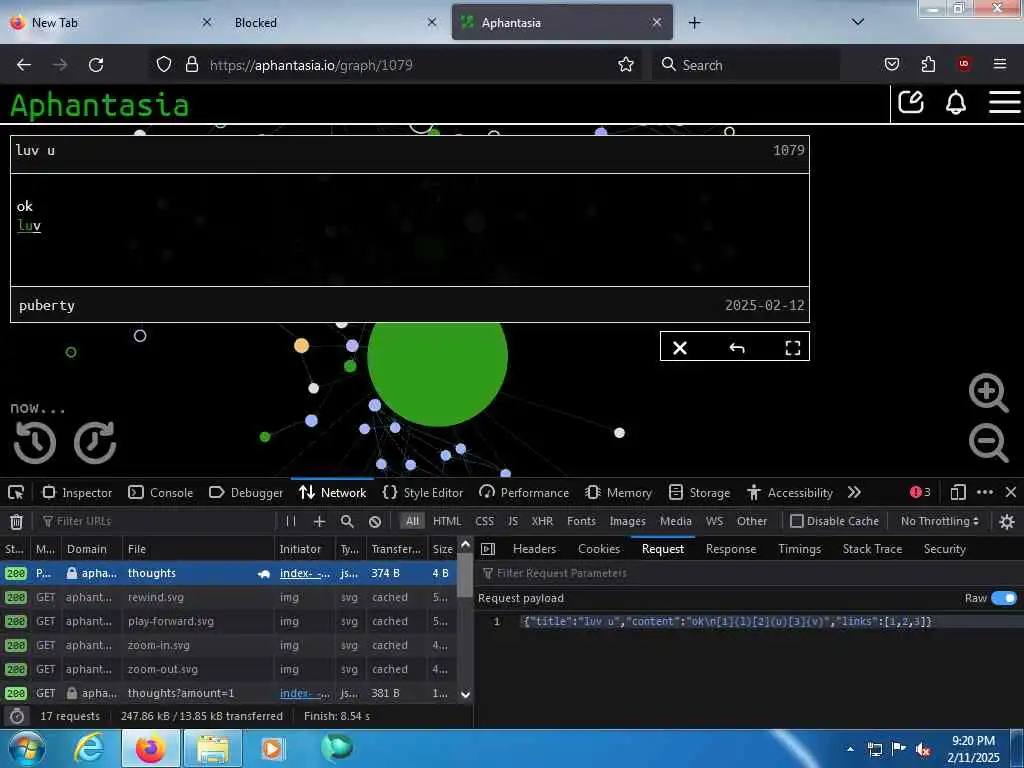
Task: Open the Debugger tab
Action: [246, 493]
